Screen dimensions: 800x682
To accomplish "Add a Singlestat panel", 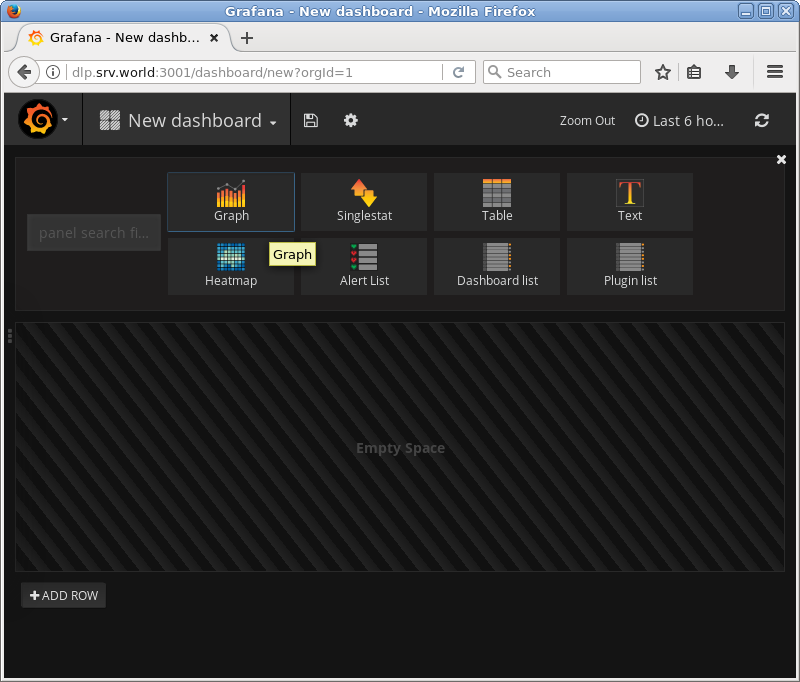I will tap(364, 201).
